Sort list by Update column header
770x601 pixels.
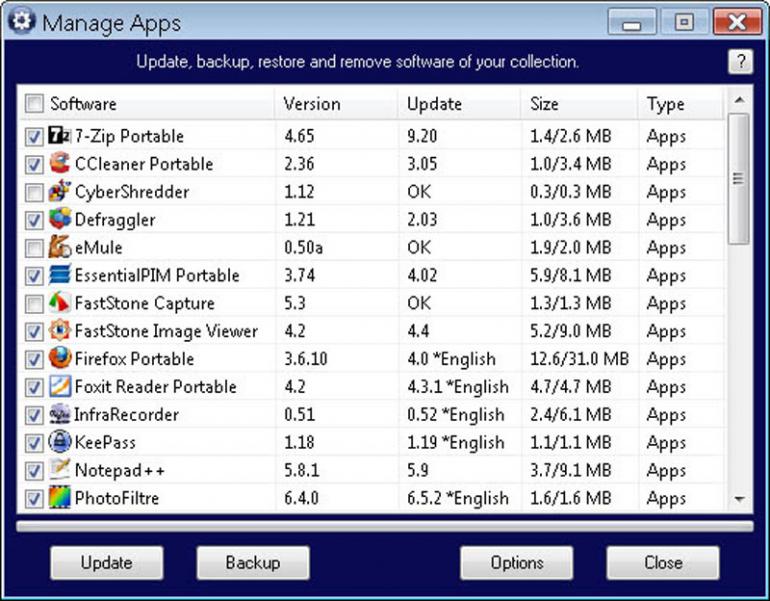460,104
